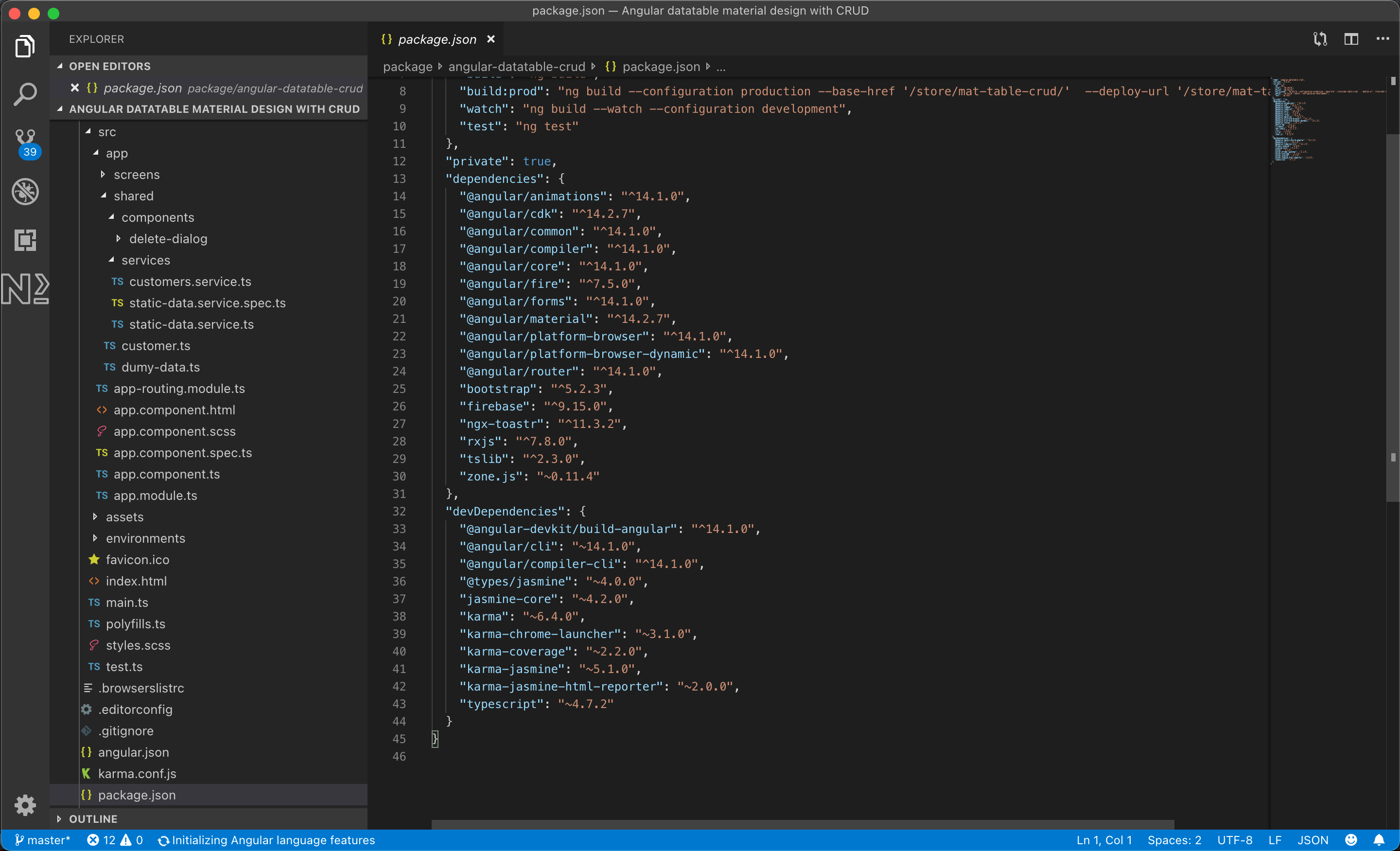Click the errors count 12 indicator
This screenshot has height=851, width=1400.
coord(101,840)
